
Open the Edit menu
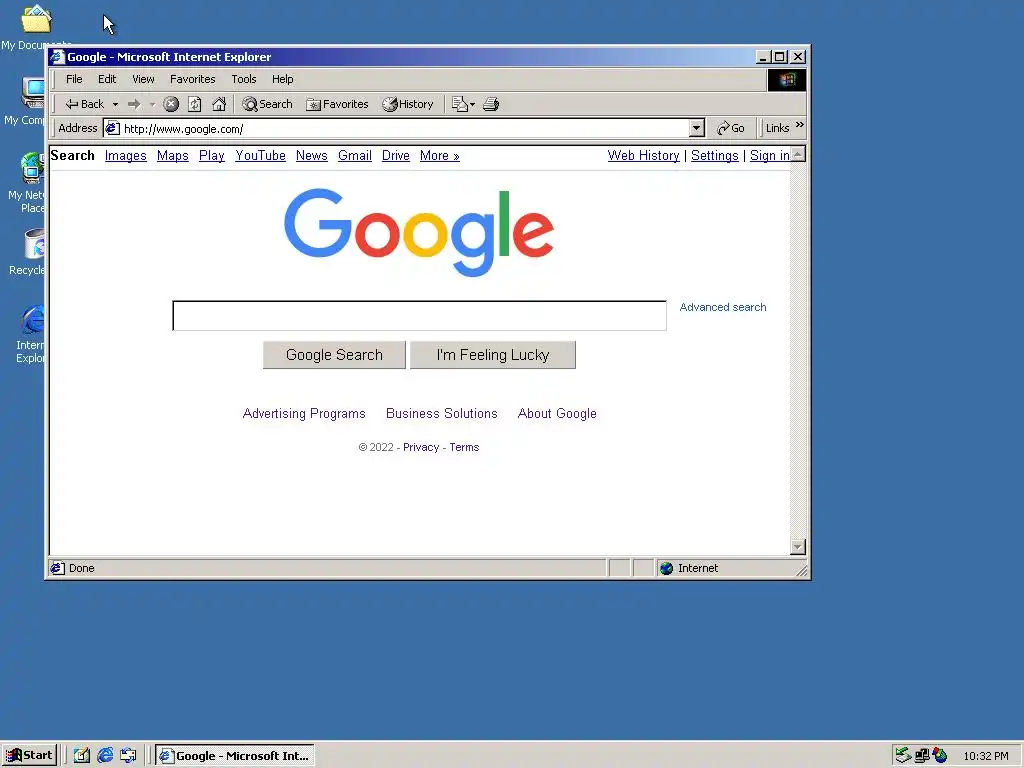[107, 79]
